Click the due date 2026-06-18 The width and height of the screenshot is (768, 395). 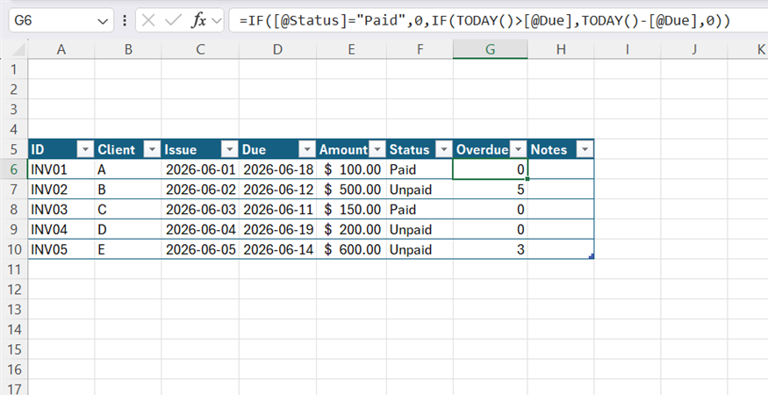[x=278, y=170]
